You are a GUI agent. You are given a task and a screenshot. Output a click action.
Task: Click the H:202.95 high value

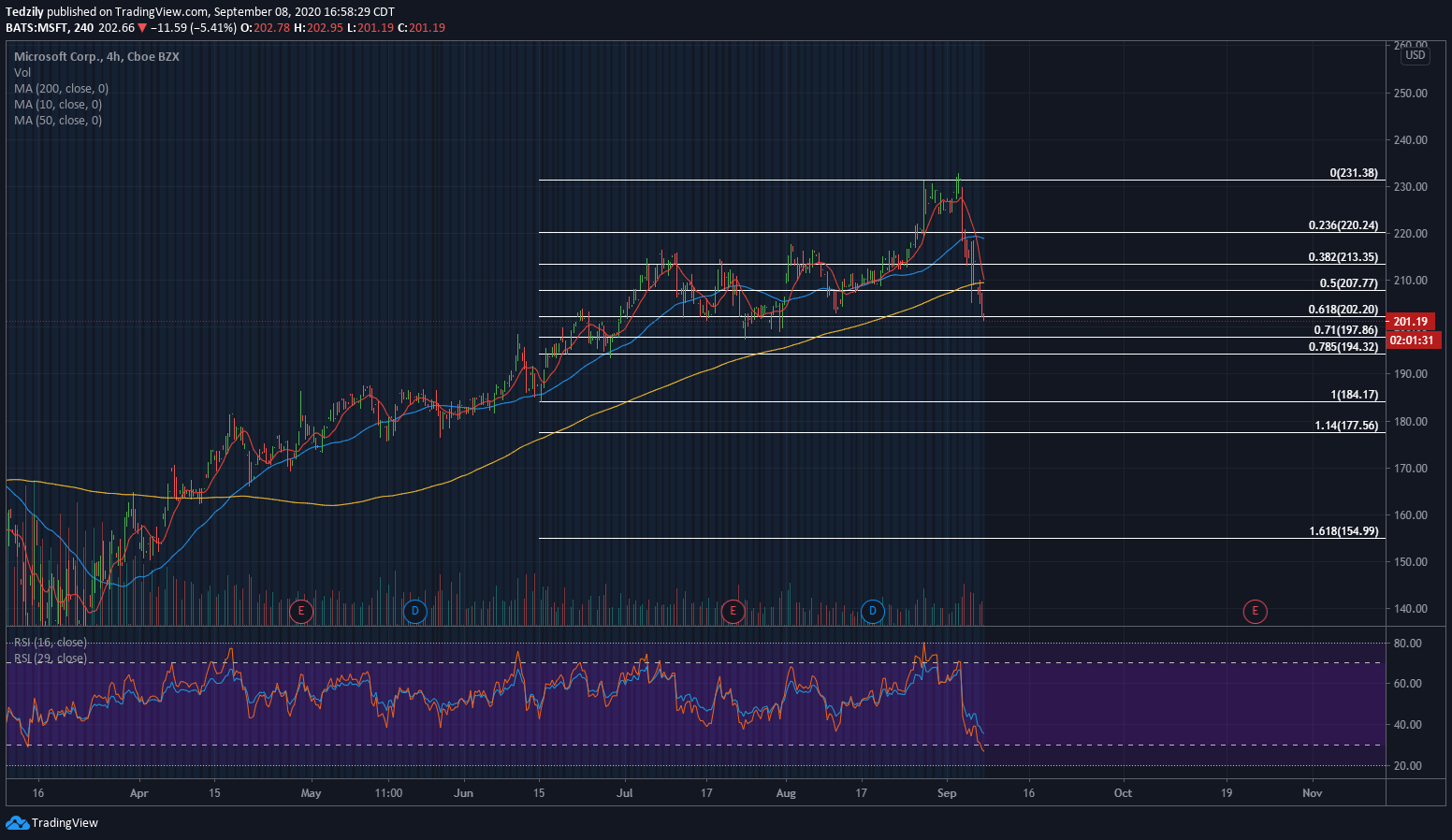click(318, 28)
